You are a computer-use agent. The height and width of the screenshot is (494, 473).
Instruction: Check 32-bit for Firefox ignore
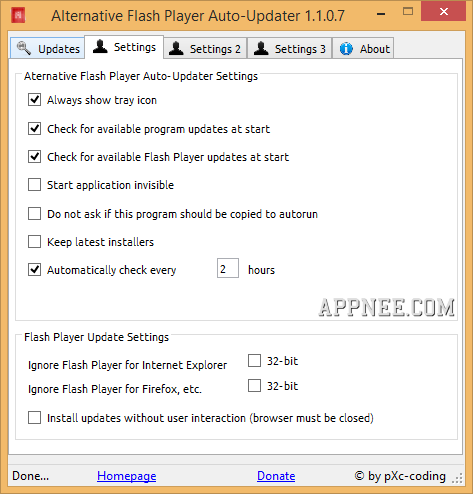(254, 386)
